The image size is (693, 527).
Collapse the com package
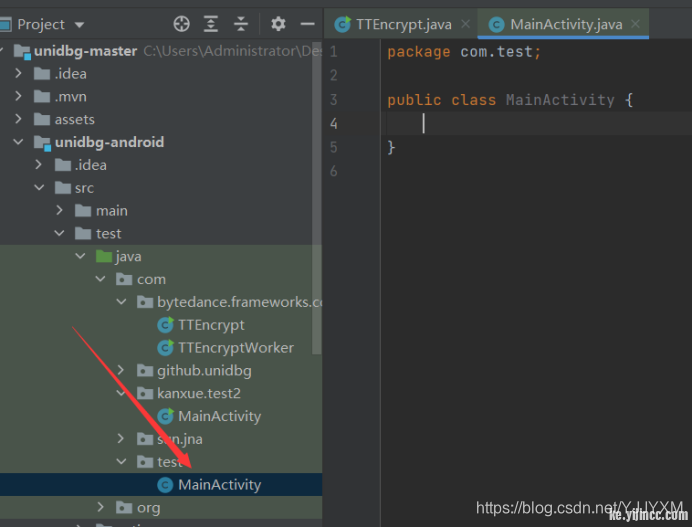coord(100,279)
